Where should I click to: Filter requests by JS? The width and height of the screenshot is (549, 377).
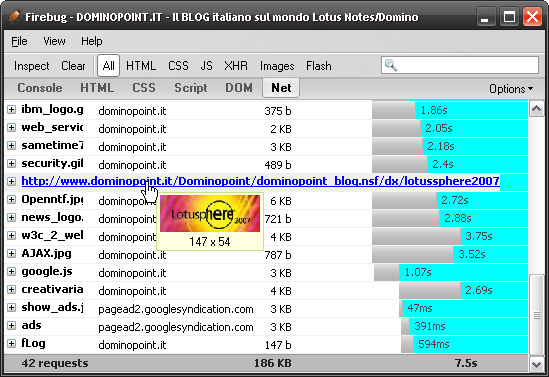tap(206, 66)
